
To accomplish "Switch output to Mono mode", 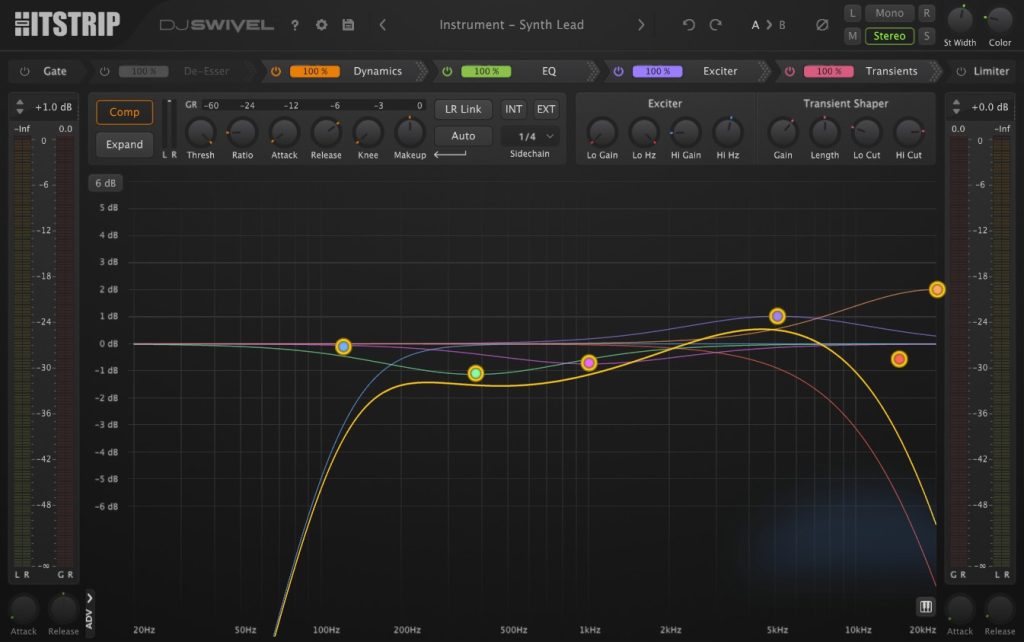I will (x=889, y=13).
